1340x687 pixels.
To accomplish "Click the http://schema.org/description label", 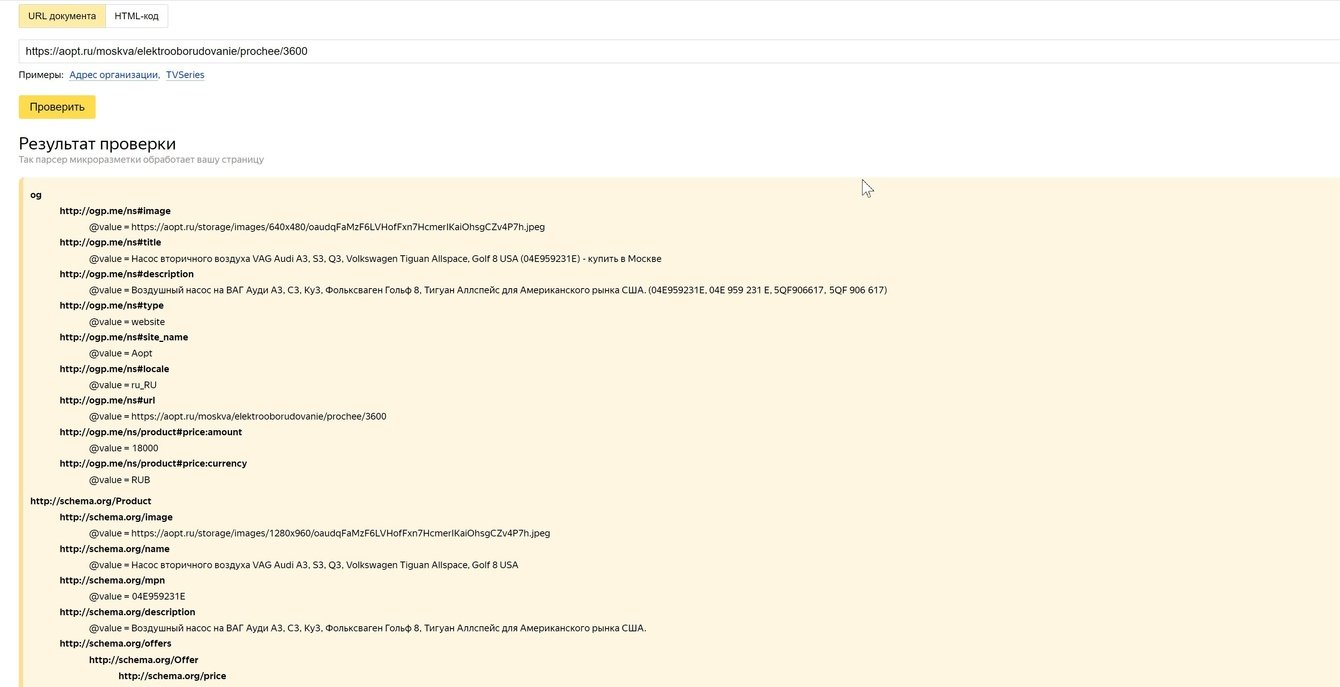I will point(128,612).
